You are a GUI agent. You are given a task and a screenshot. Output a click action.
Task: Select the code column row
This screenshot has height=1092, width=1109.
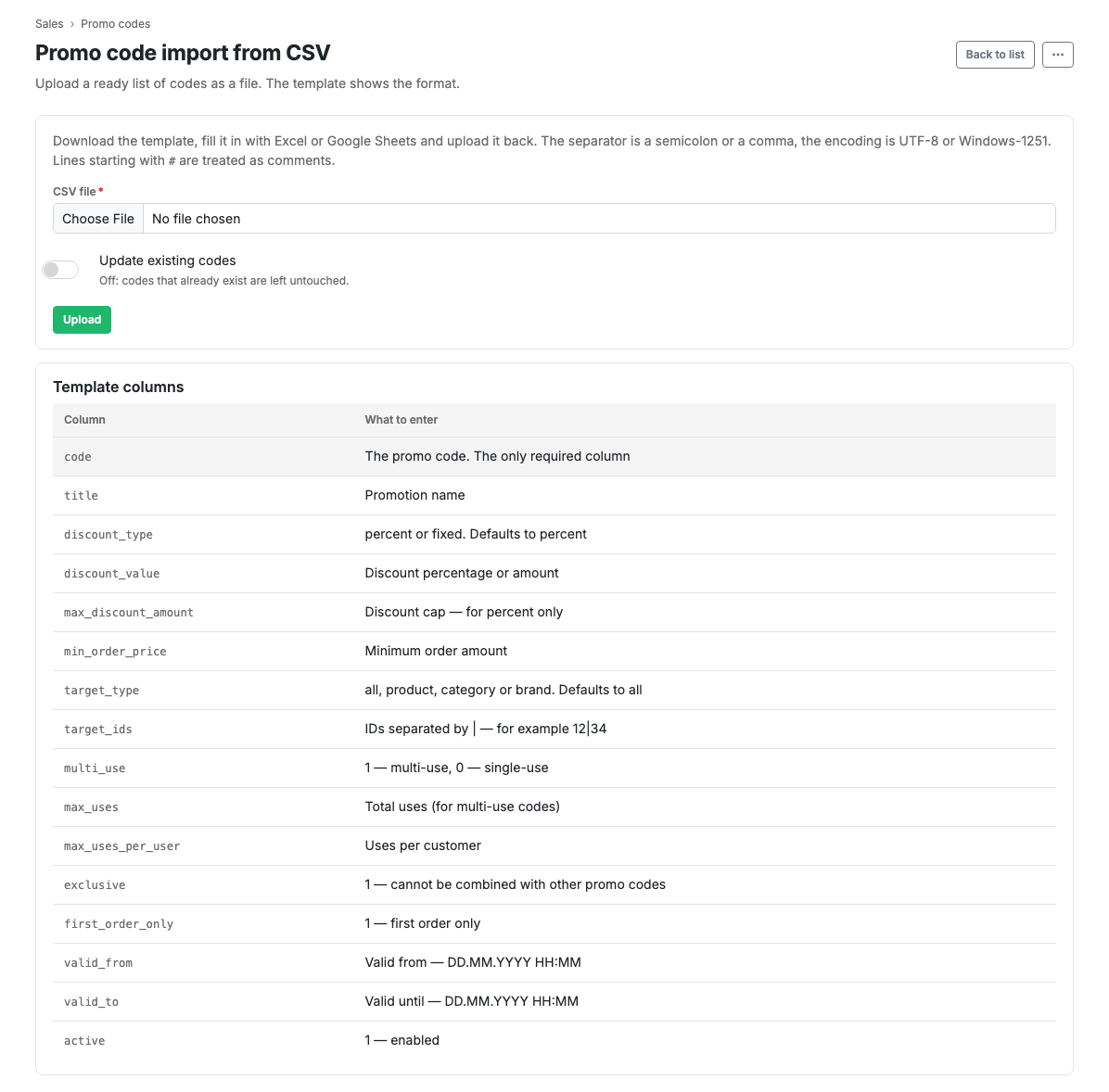[554, 457]
